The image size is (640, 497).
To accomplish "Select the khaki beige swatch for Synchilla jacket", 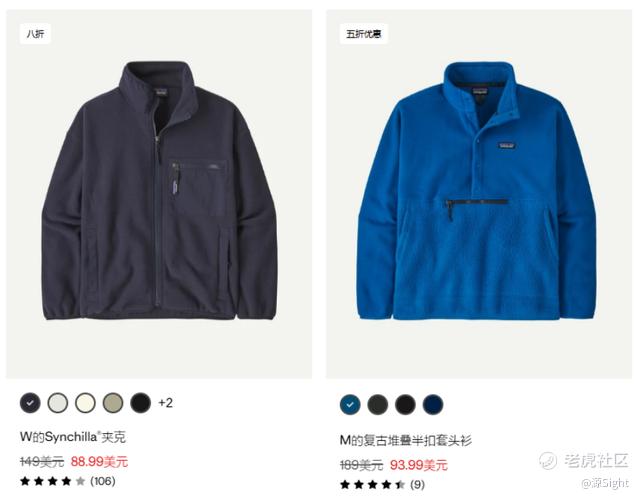I will tap(113, 403).
